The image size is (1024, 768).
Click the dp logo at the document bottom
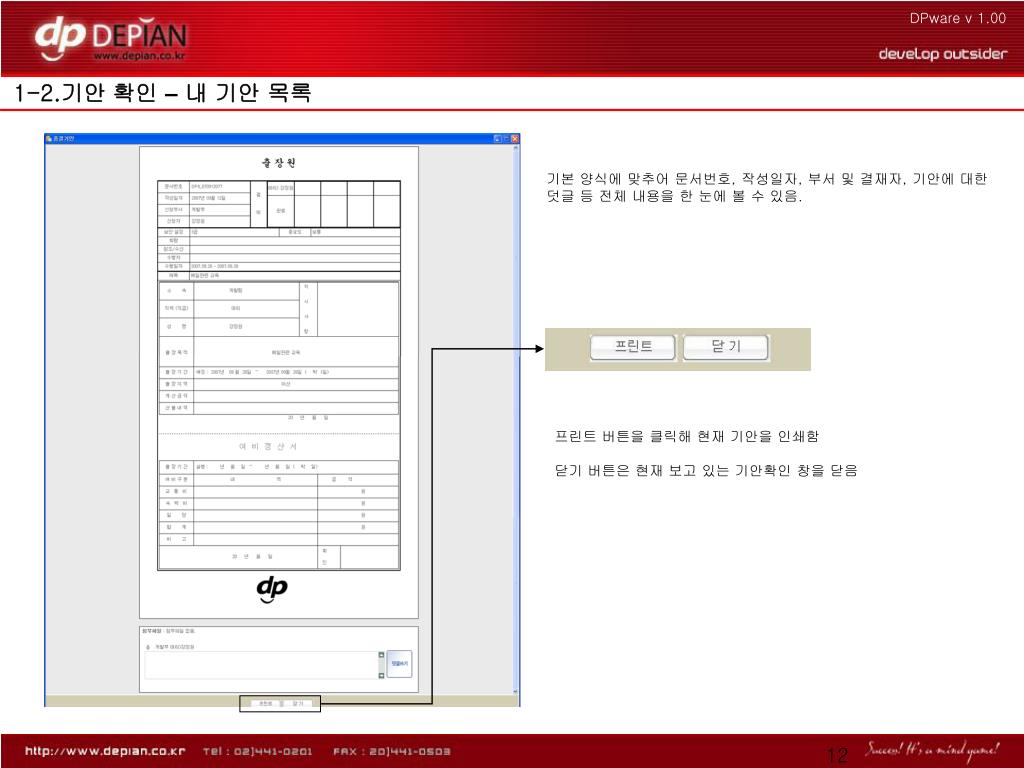[x=272, y=589]
